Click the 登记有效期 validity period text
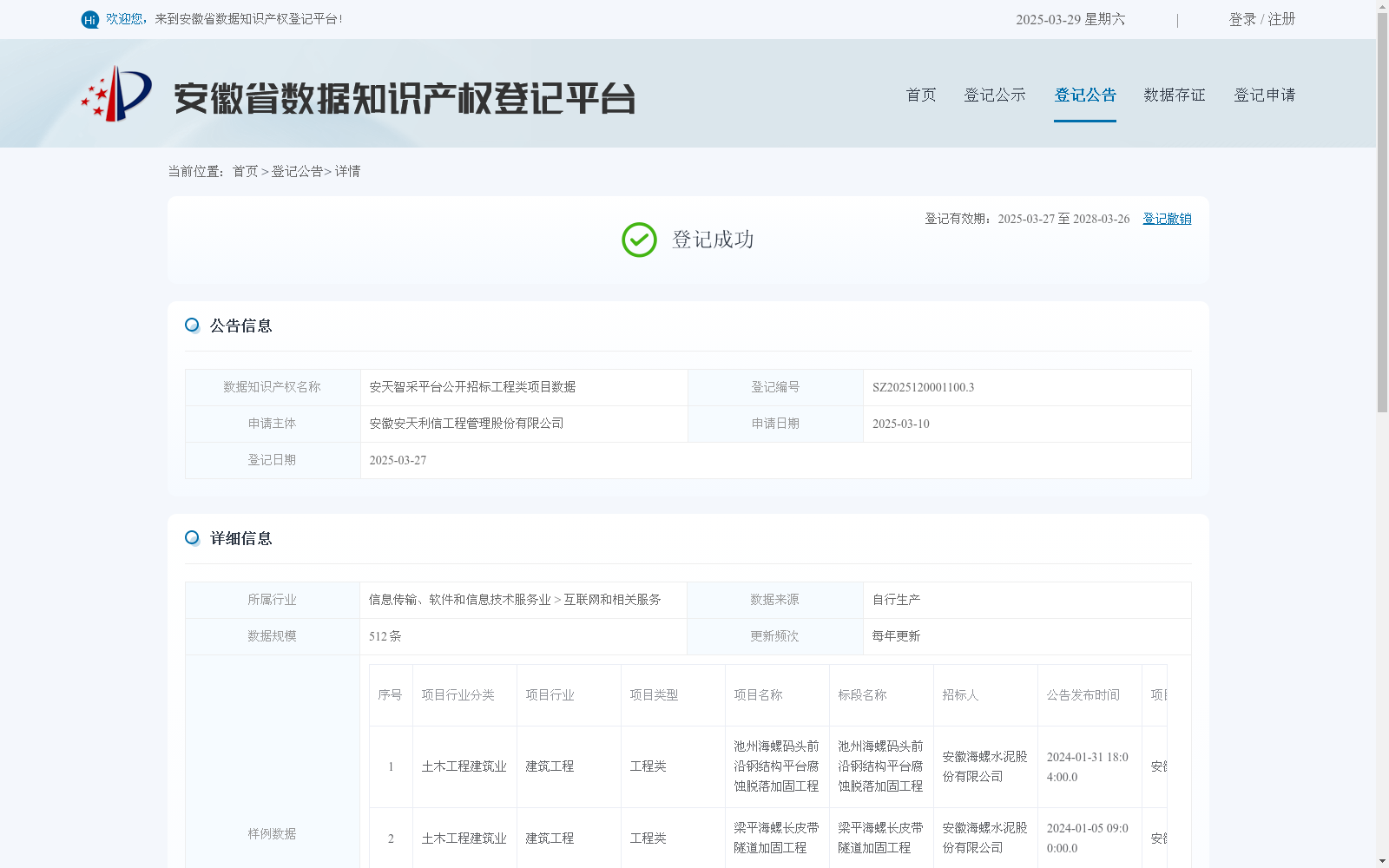 (1027, 219)
